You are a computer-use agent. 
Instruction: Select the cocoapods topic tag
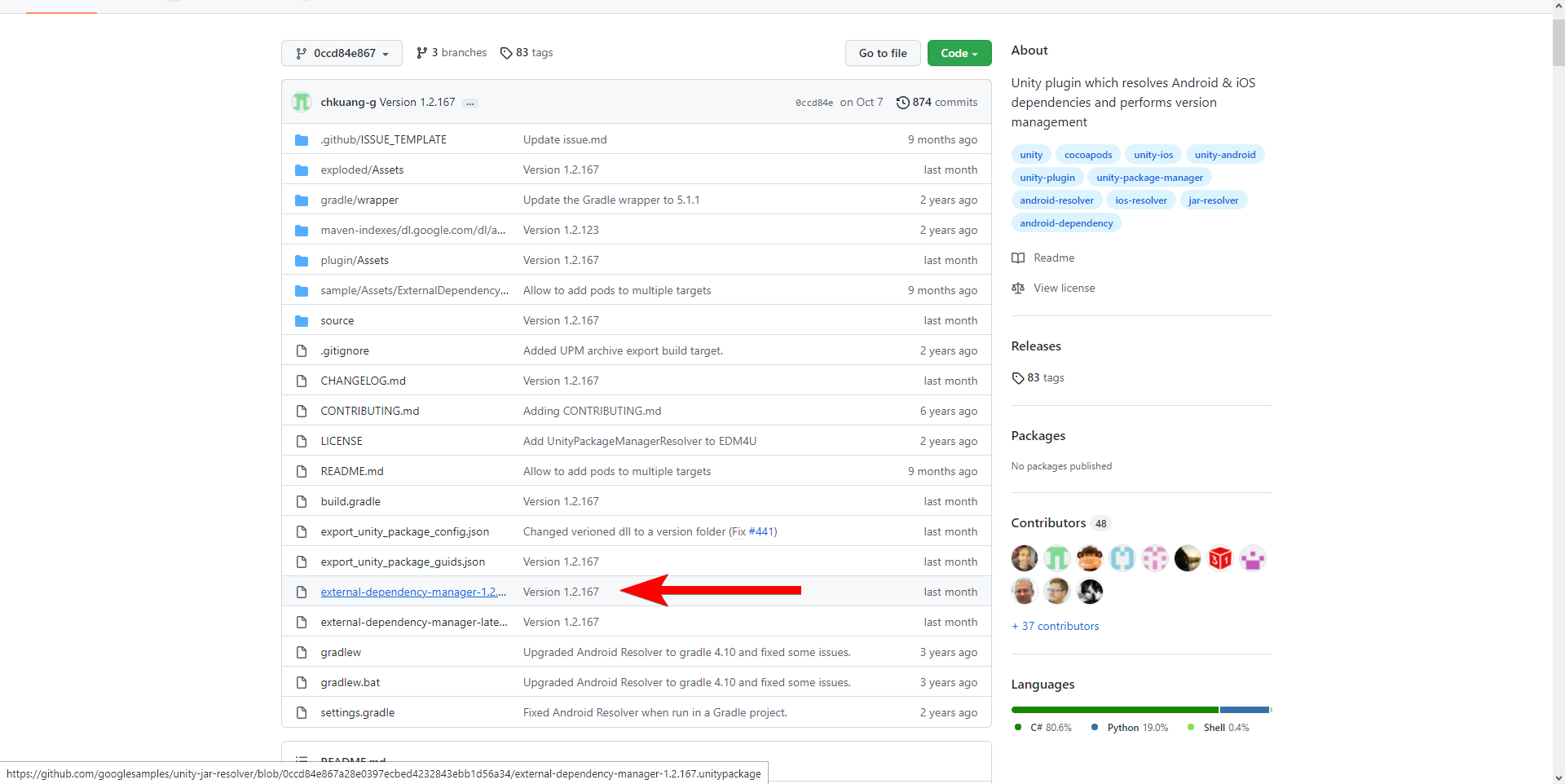point(1088,154)
